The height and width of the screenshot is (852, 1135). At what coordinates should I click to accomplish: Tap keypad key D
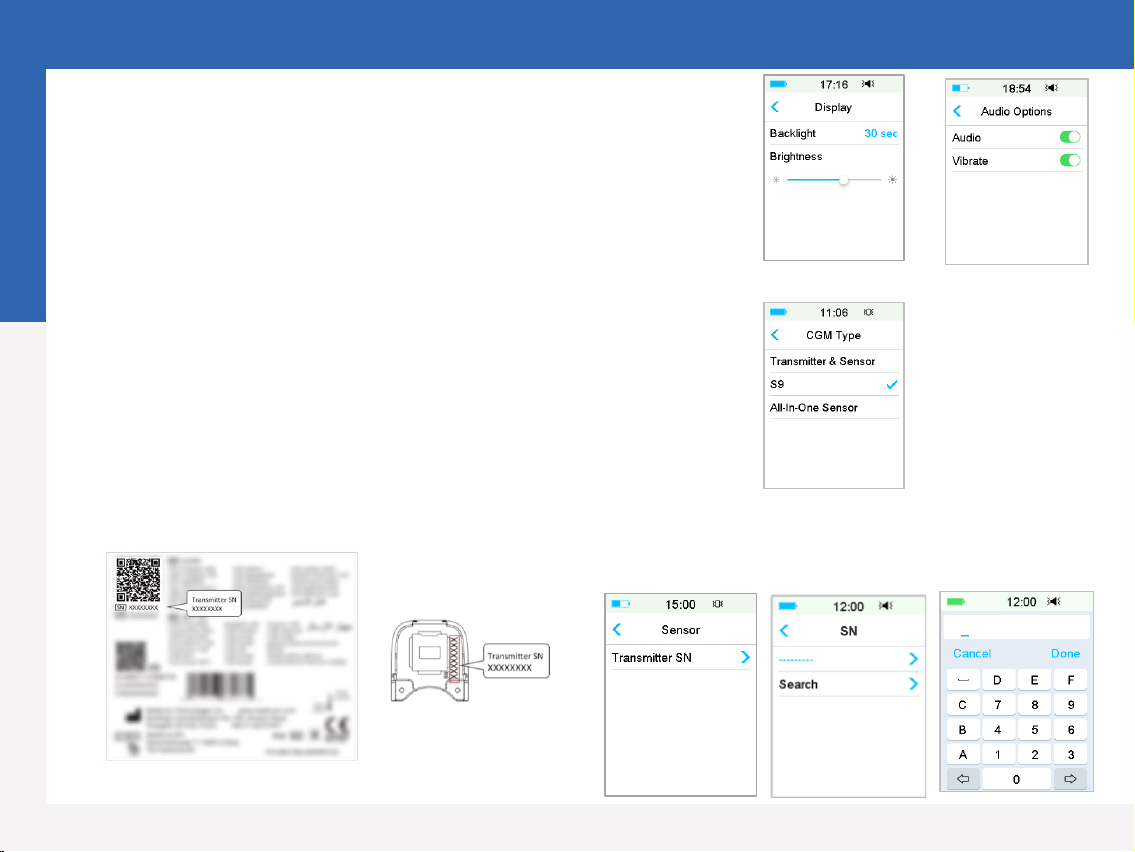tap(998, 680)
